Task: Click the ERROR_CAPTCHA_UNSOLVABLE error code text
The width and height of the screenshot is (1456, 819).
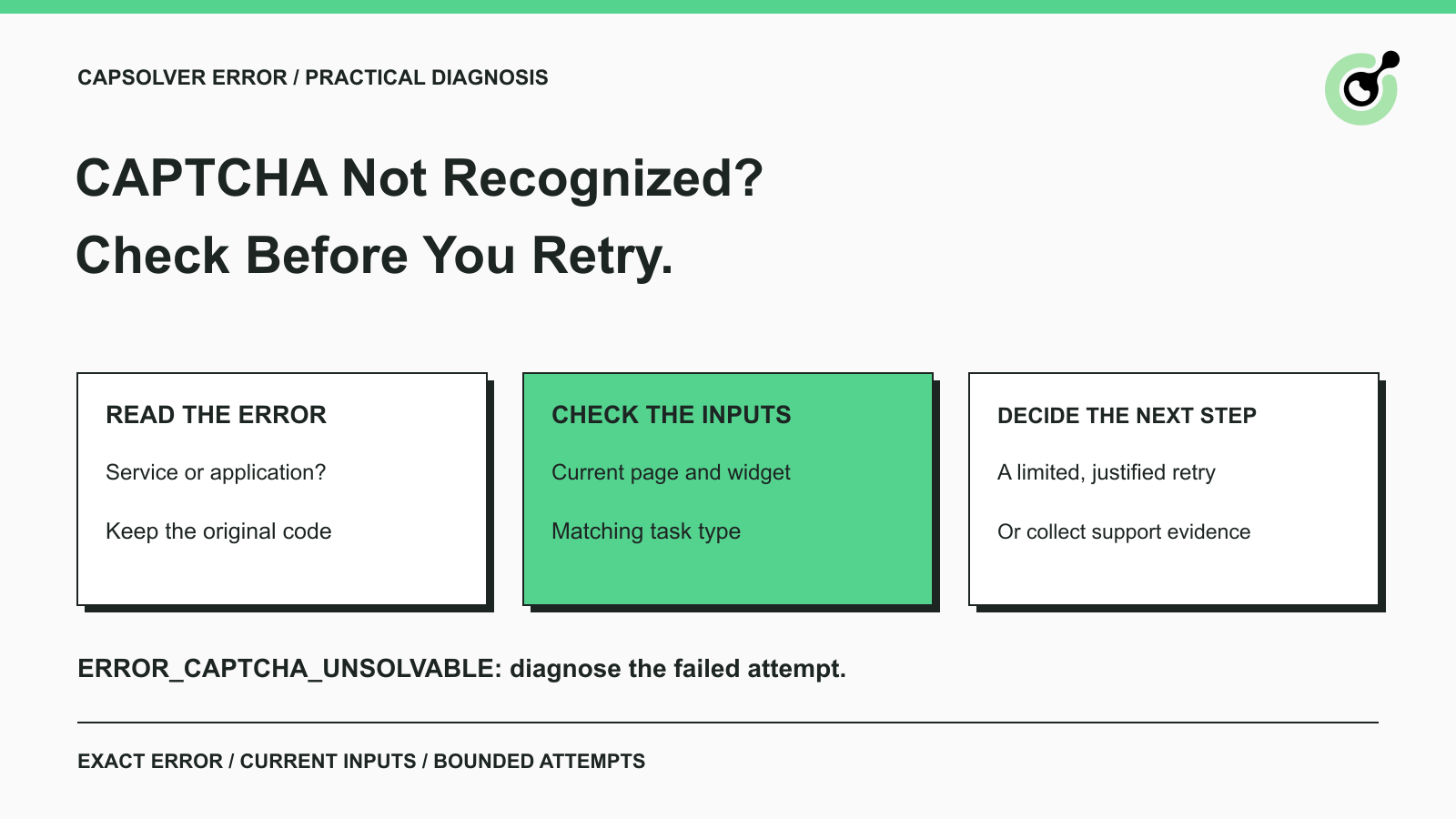Action: pos(289,669)
